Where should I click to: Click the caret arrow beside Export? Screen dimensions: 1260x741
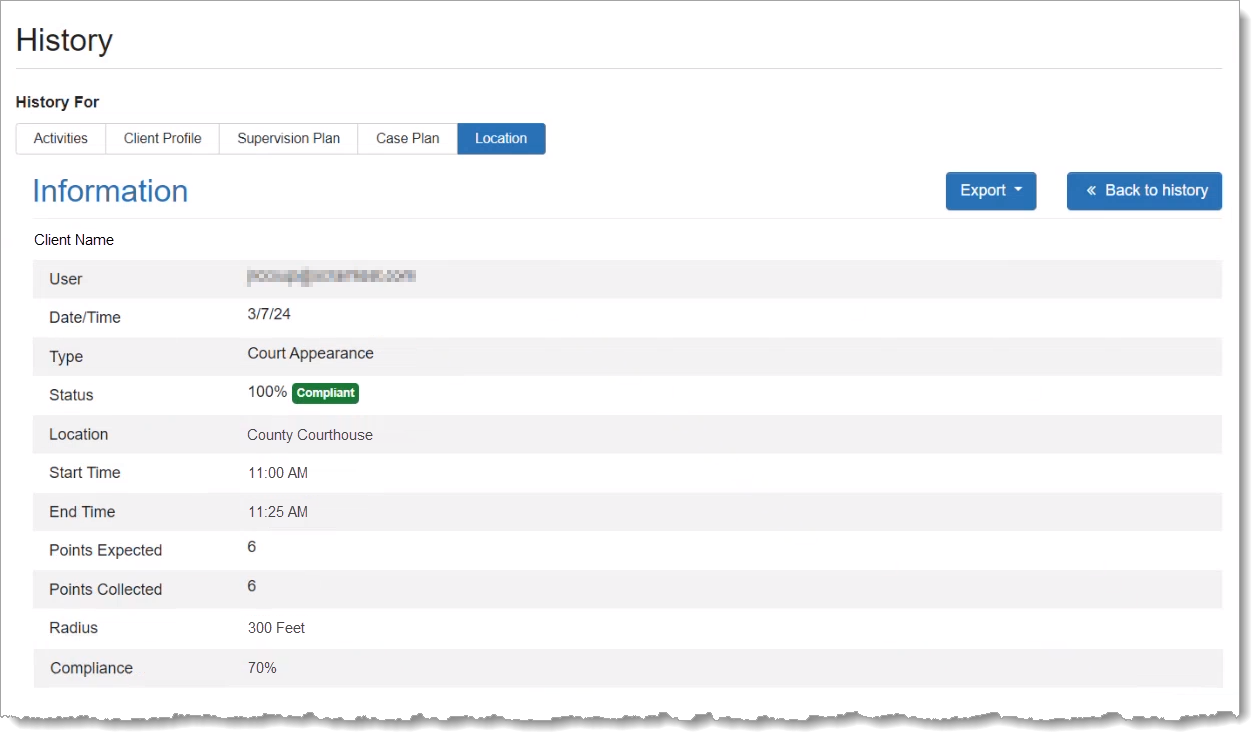(x=1018, y=191)
